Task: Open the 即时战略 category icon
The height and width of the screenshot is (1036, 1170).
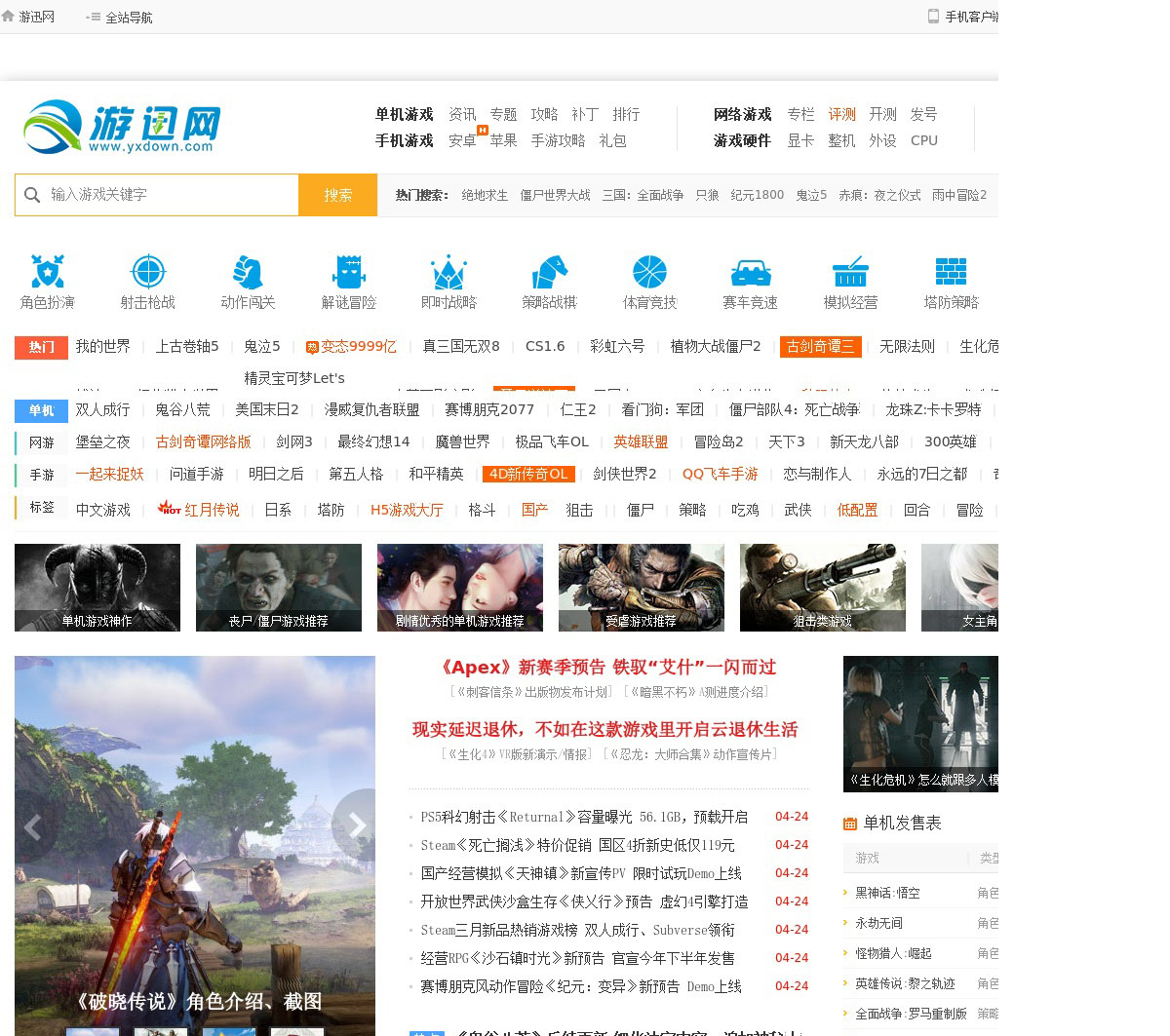Action: click(x=448, y=272)
